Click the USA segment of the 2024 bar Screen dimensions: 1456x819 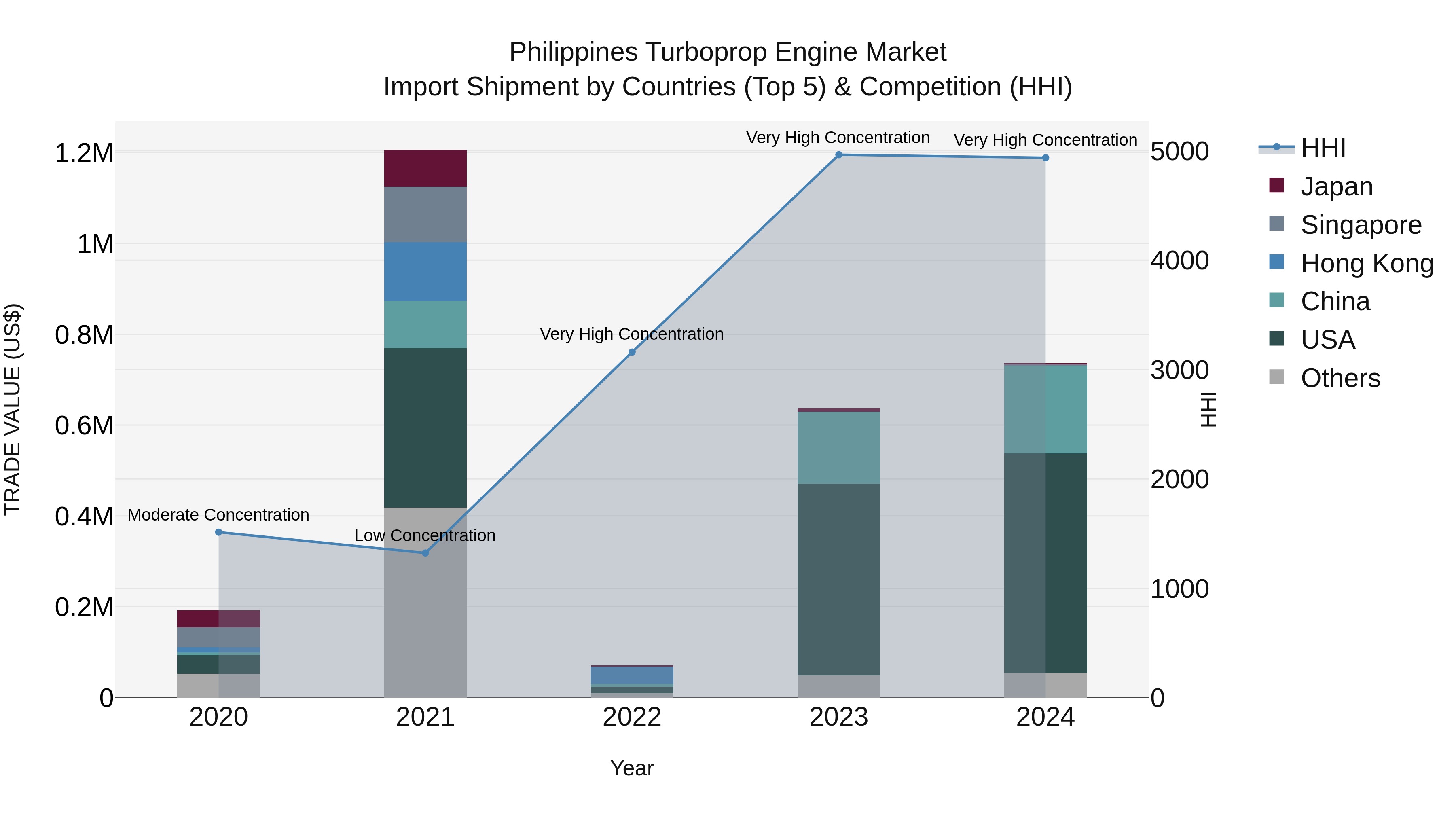1045,563
